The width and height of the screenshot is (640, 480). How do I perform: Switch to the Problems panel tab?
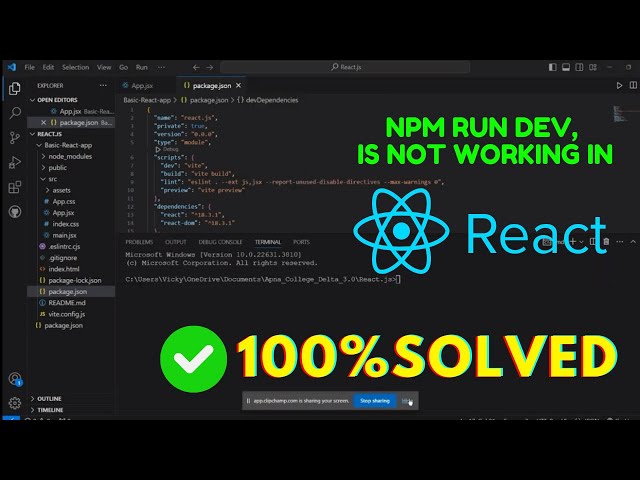(x=139, y=242)
